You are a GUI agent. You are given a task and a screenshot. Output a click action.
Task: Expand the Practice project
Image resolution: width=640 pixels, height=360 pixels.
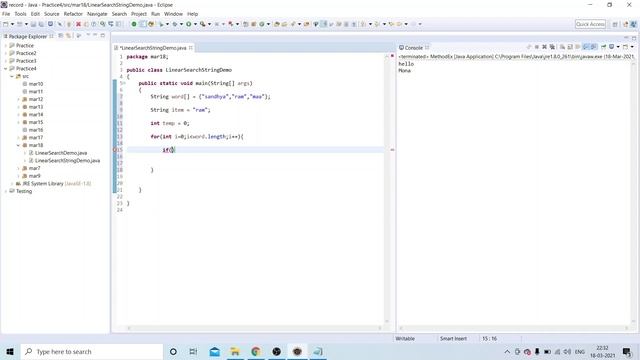(x=6, y=46)
